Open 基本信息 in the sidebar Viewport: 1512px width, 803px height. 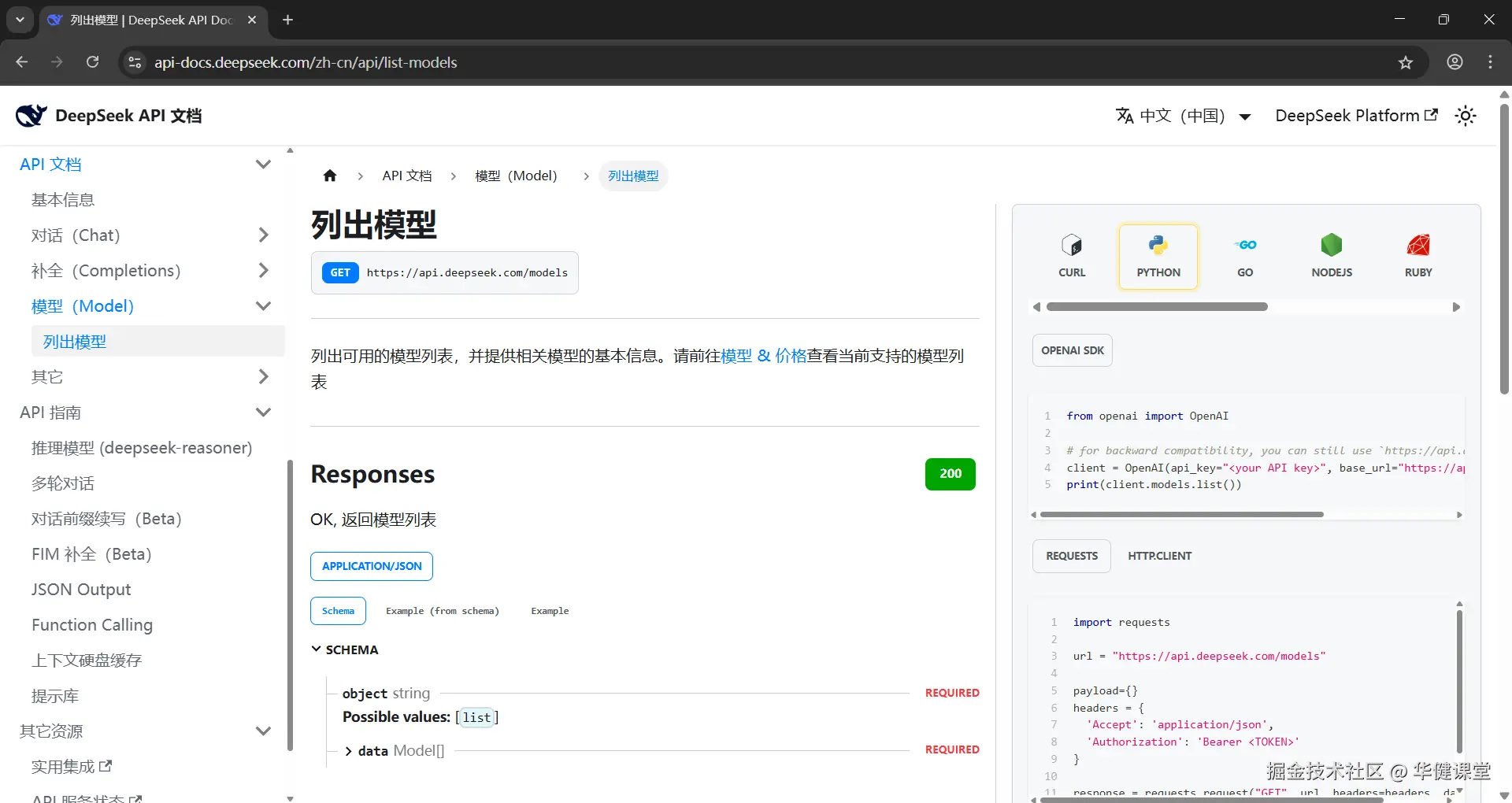(x=63, y=200)
